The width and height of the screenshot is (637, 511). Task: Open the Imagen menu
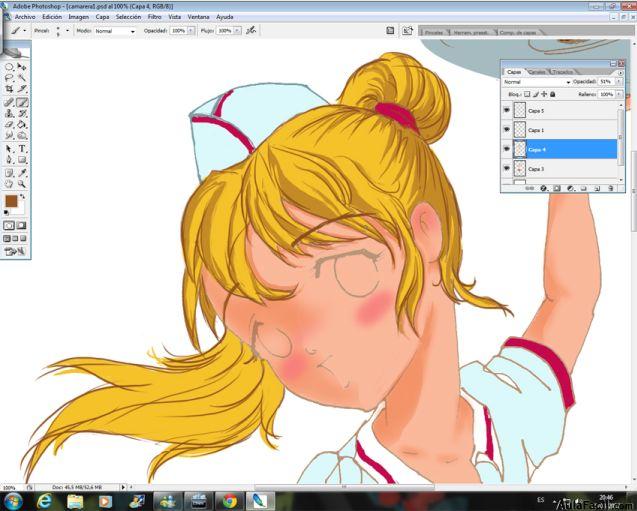[x=79, y=17]
